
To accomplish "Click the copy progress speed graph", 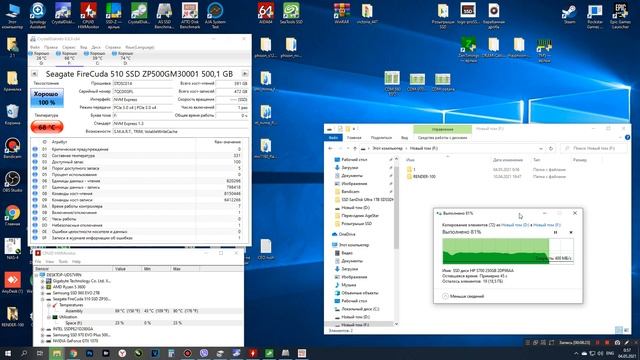I will 508,251.
